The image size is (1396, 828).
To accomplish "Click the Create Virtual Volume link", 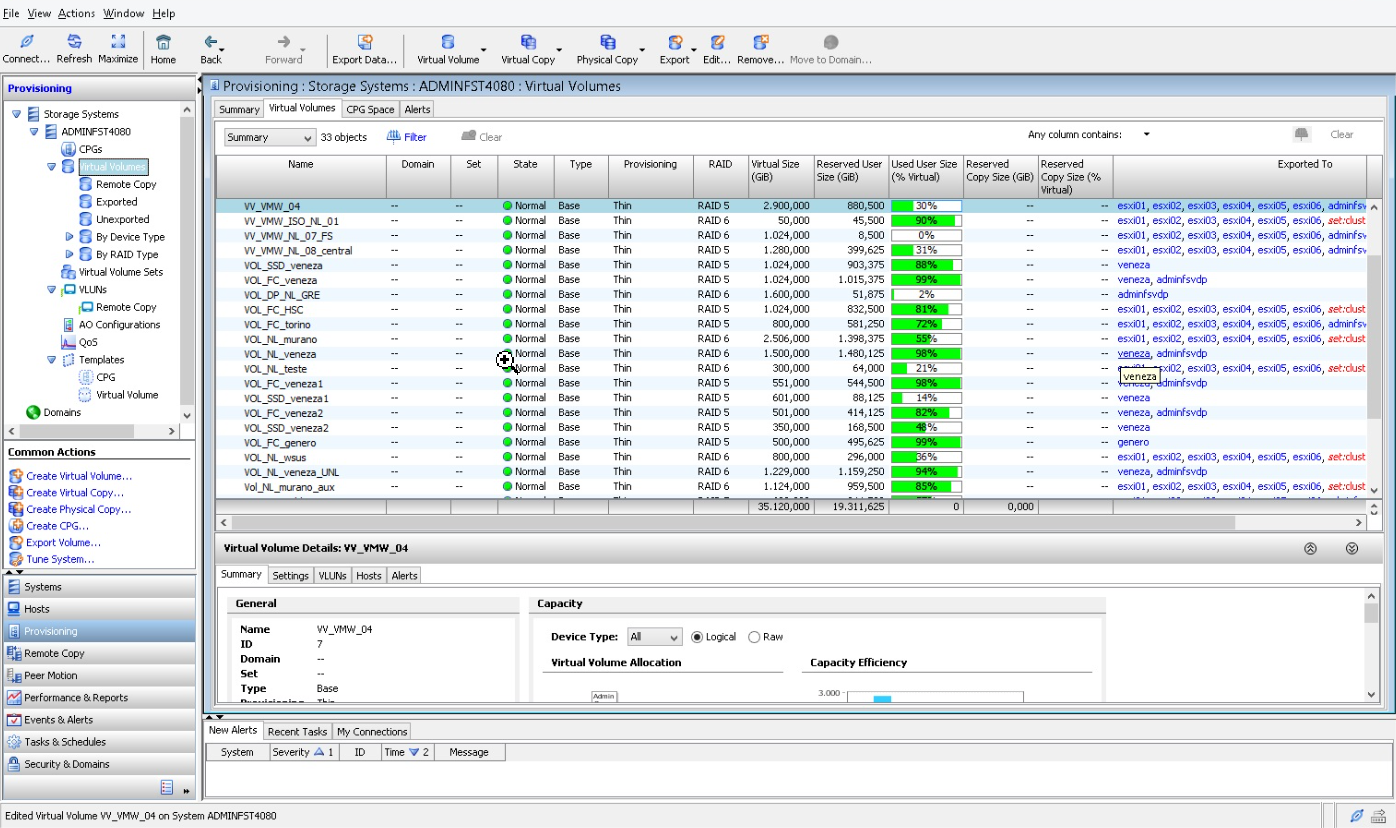I will (79, 476).
